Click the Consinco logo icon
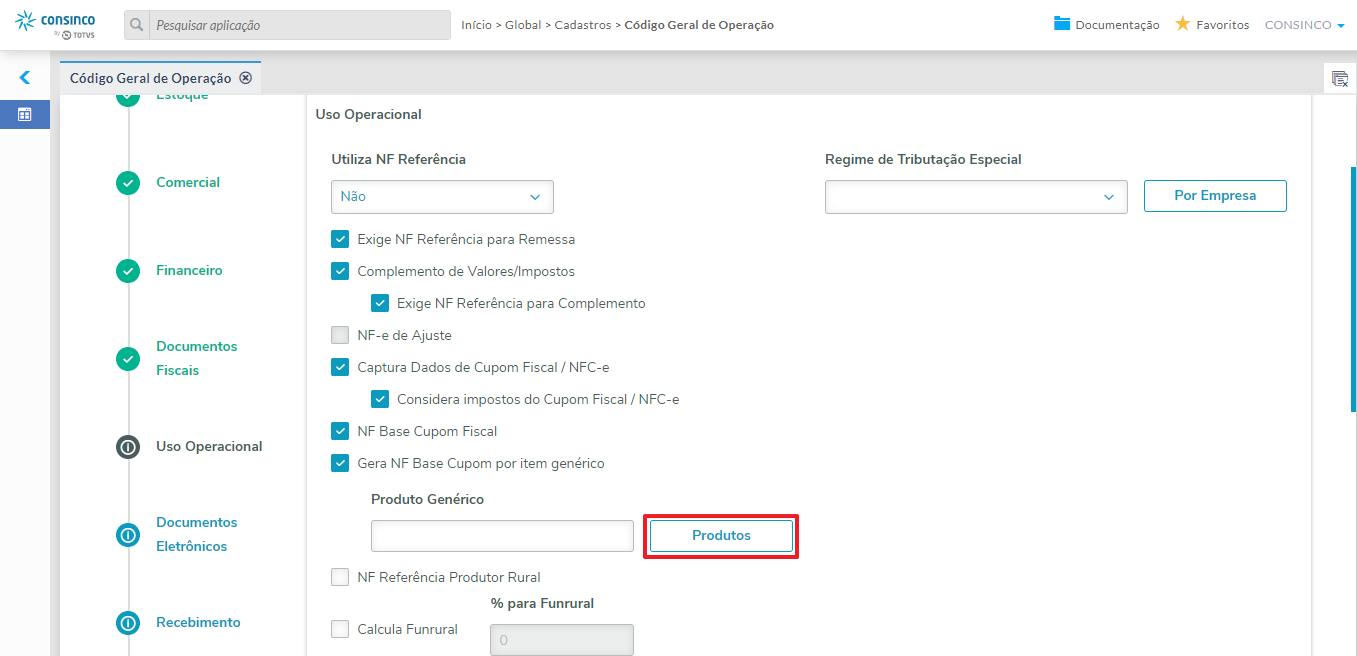The width and height of the screenshot is (1357, 656). click(x=26, y=21)
